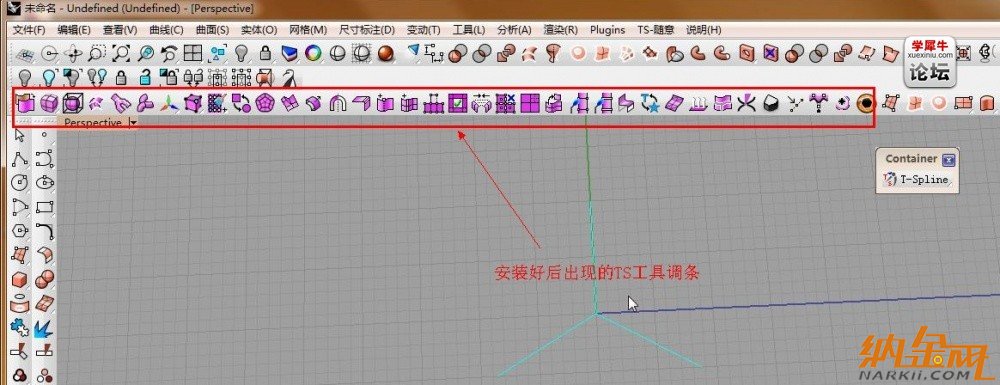
Task: Click the T-Spline button in Container
Action: [x=916, y=180]
